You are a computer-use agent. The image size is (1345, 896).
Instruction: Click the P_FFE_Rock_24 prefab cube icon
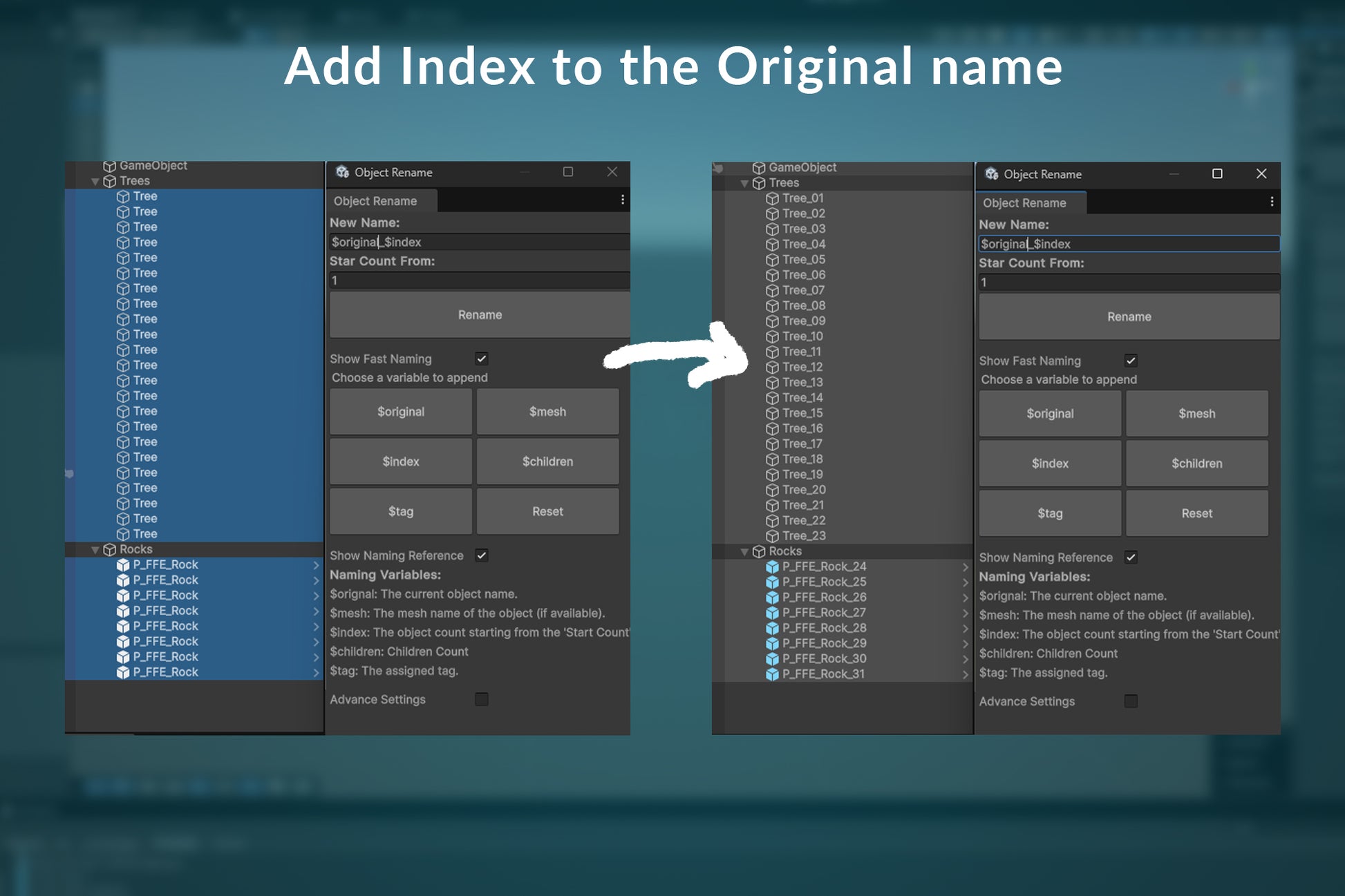772,566
